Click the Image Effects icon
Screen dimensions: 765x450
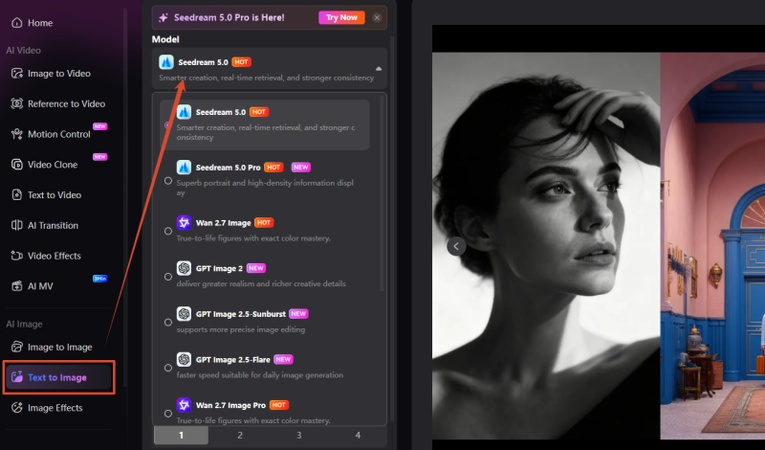click(17, 408)
